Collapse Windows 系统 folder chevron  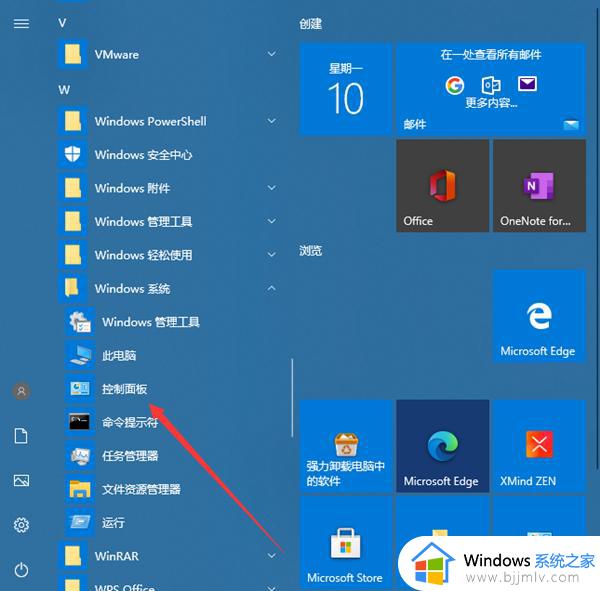coord(272,288)
